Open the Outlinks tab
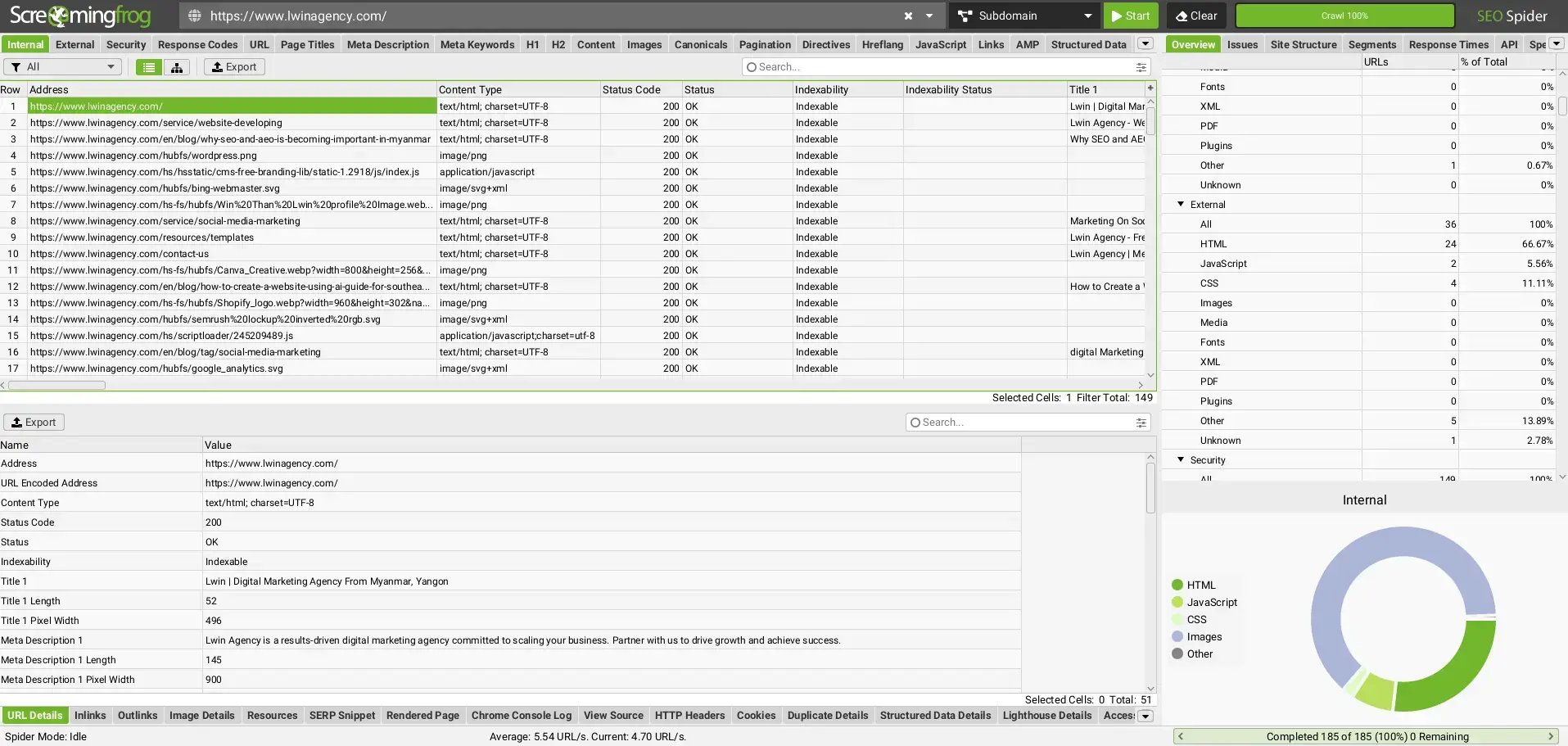The image size is (1568, 746). pyautogui.click(x=138, y=715)
